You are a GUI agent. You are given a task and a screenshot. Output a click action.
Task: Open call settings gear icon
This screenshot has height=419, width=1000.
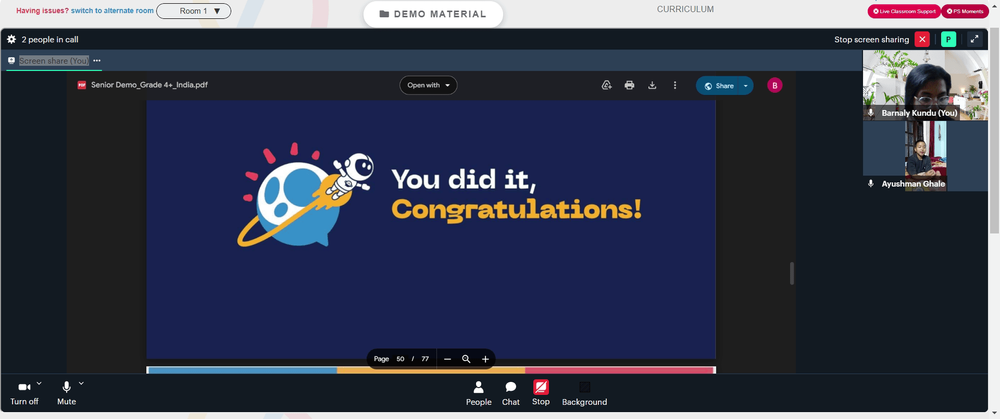11,40
